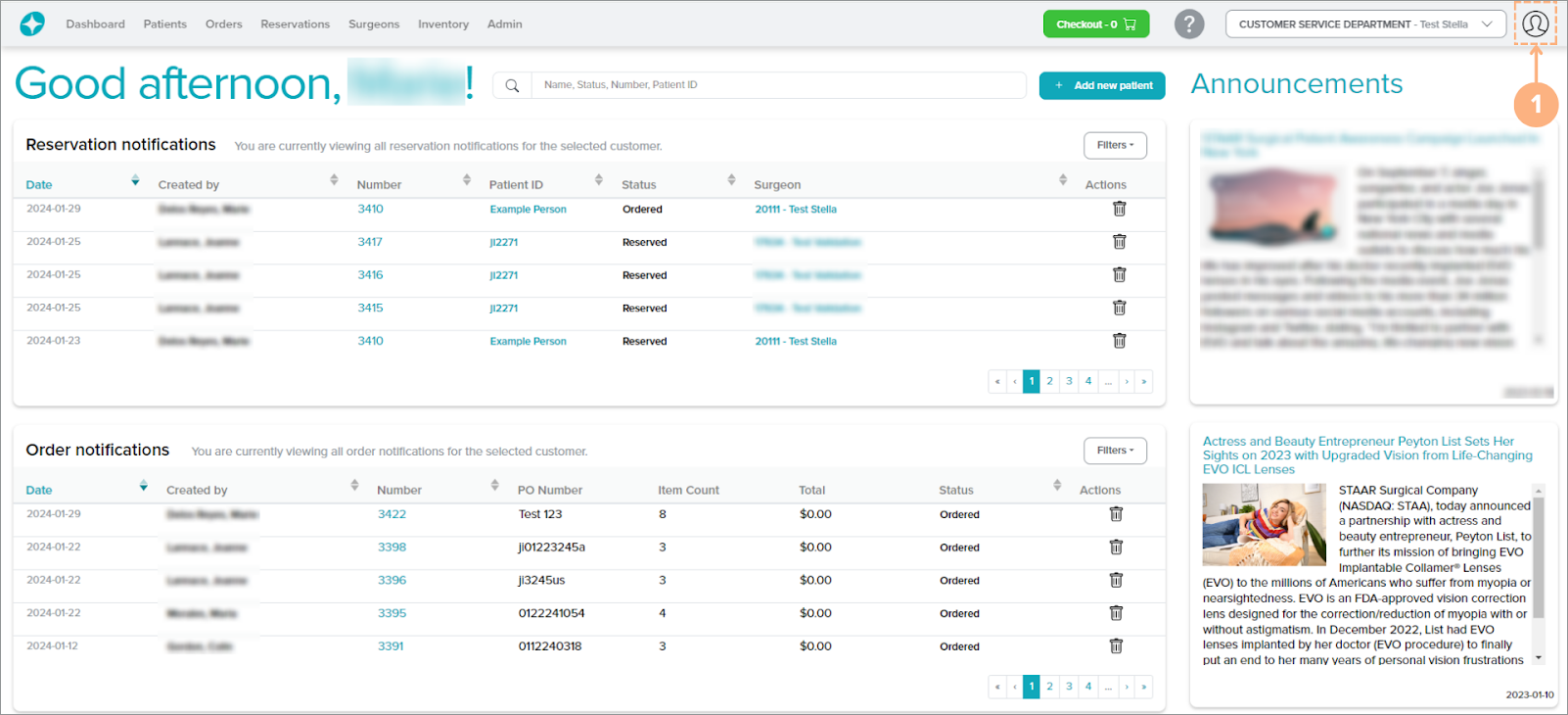1568x715 pixels.
Task: Sort order notifications by Status column
Action: pyautogui.click(x=956, y=490)
